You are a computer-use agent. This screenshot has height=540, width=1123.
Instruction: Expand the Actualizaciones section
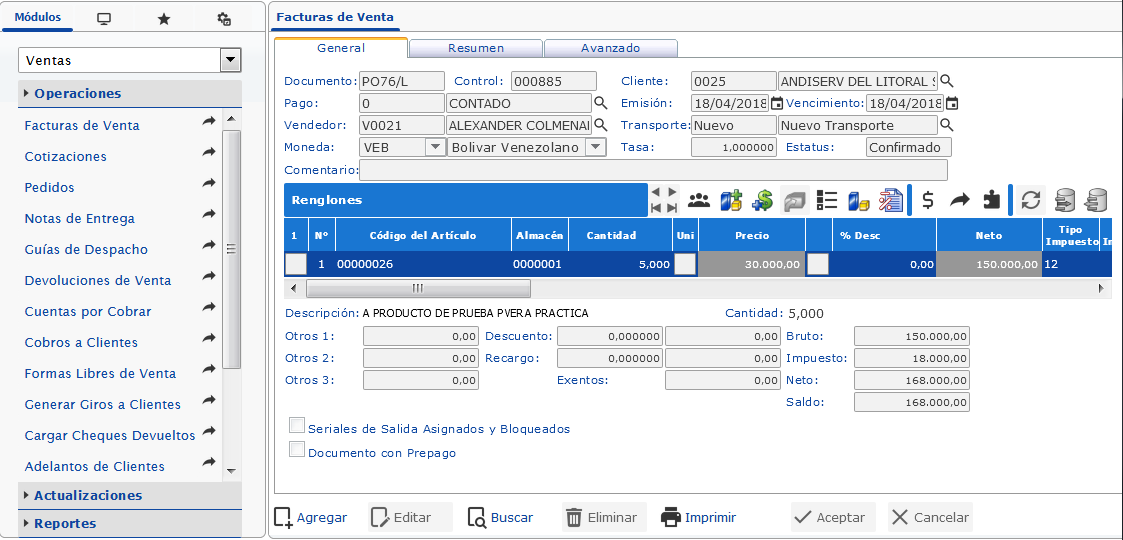(x=87, y=495)
